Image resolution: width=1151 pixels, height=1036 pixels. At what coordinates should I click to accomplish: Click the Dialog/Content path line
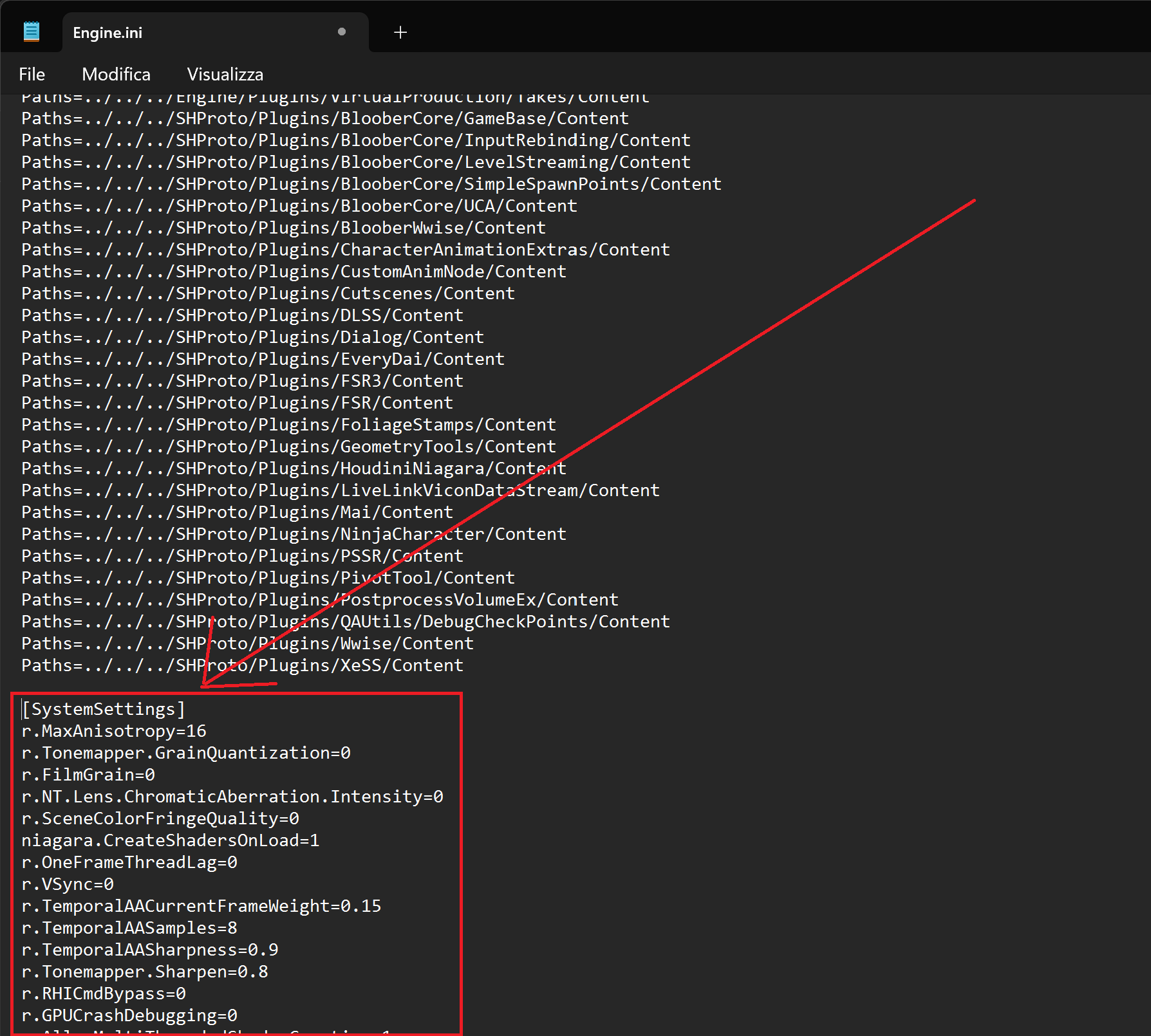[253, 337]
